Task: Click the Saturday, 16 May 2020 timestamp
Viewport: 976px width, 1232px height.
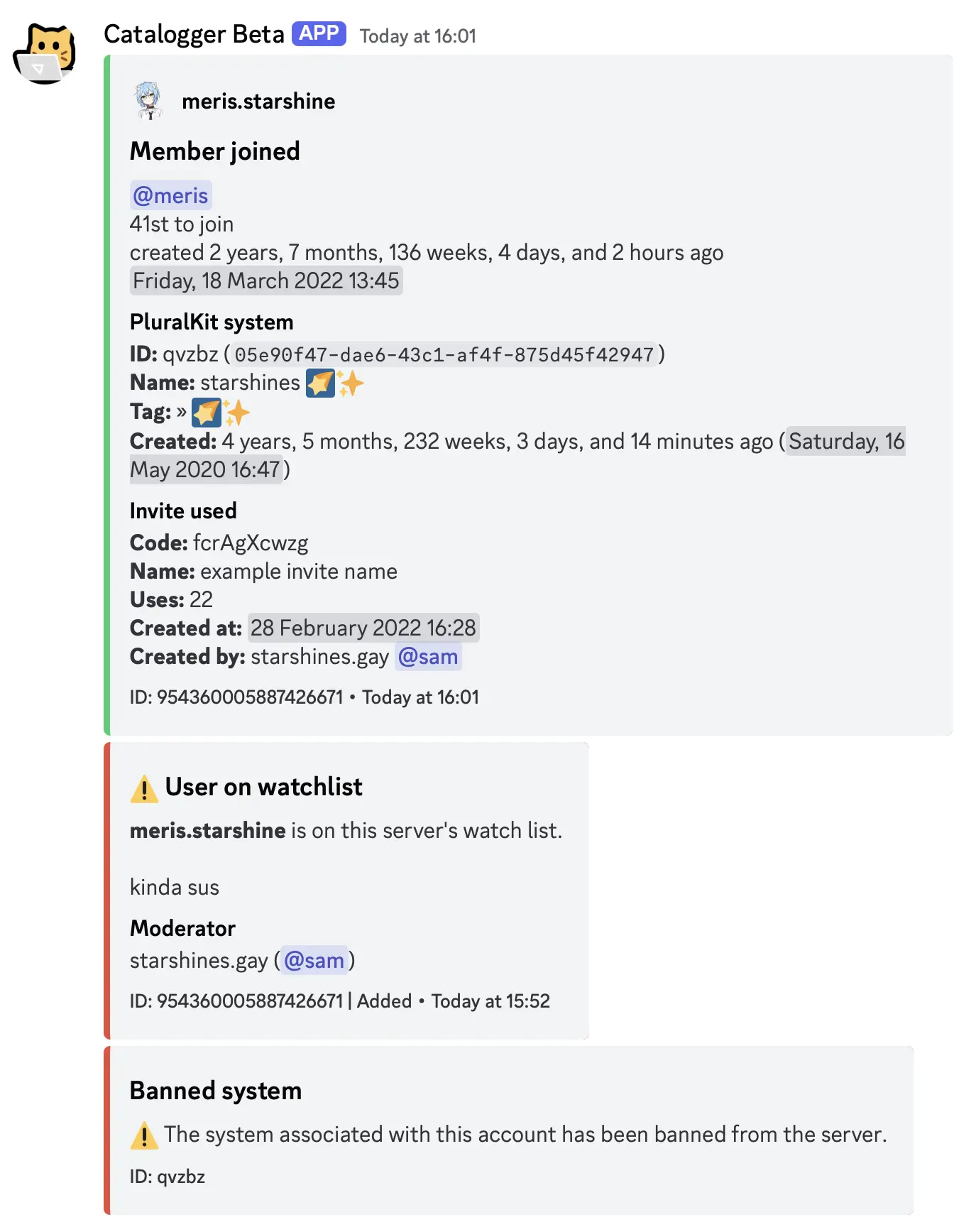Action: (845, 441)
